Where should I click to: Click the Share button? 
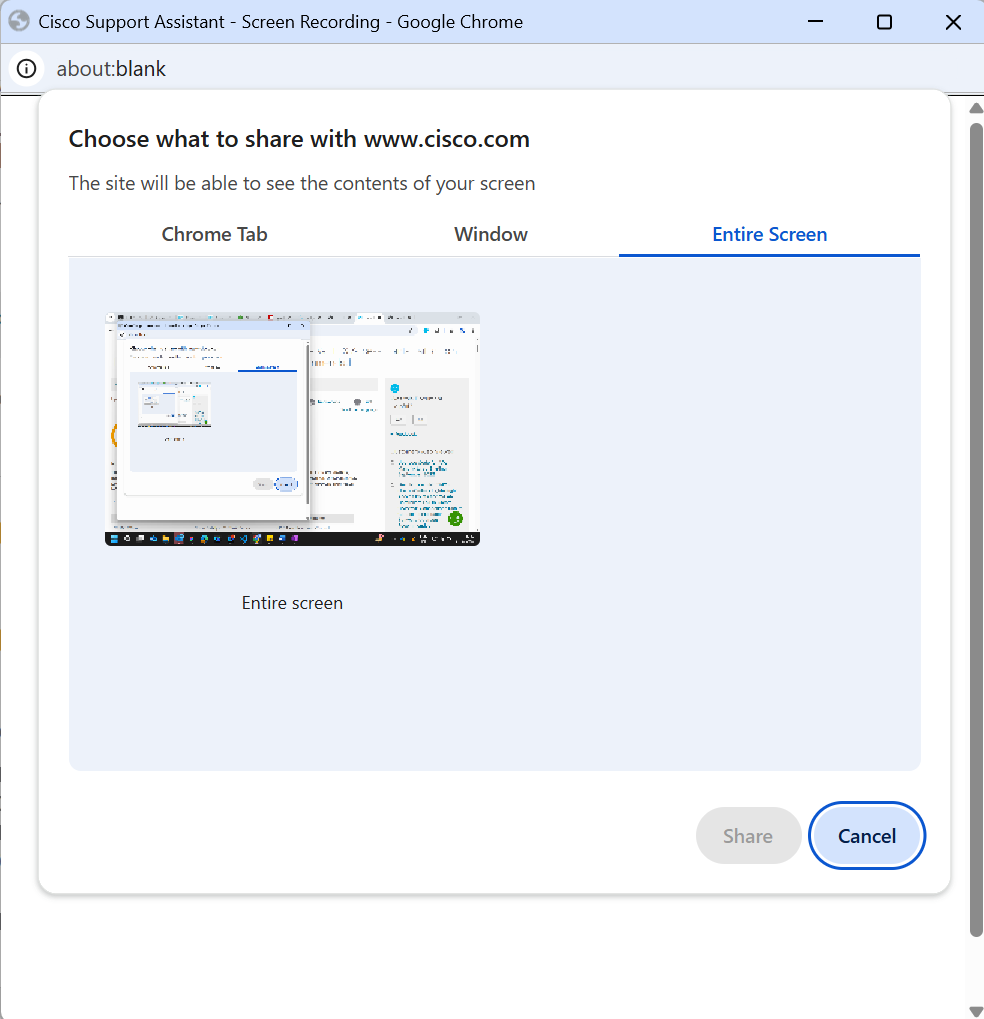(748, 836)
